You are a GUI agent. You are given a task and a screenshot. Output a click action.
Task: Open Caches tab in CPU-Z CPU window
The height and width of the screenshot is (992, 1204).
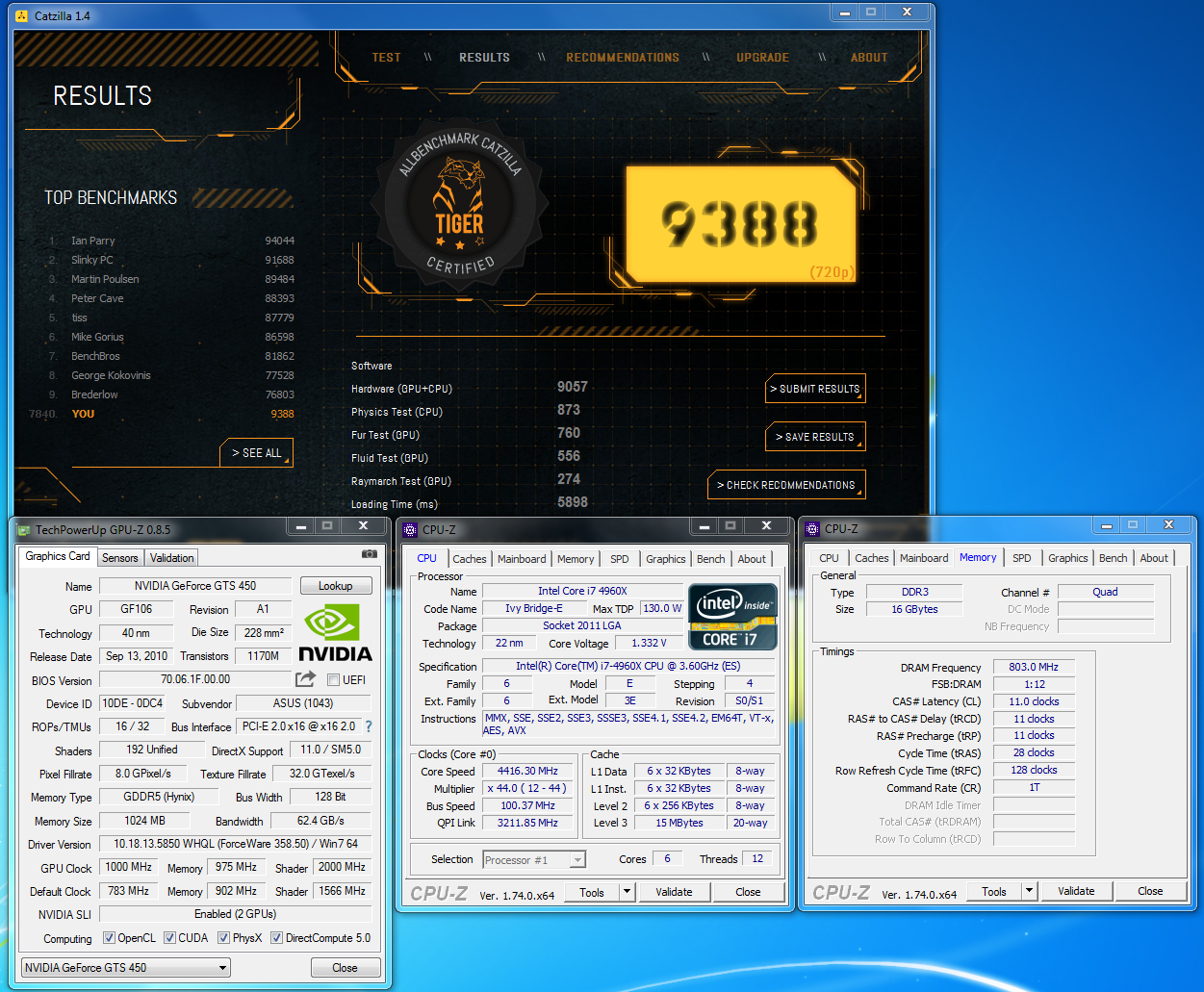(470, 559)
